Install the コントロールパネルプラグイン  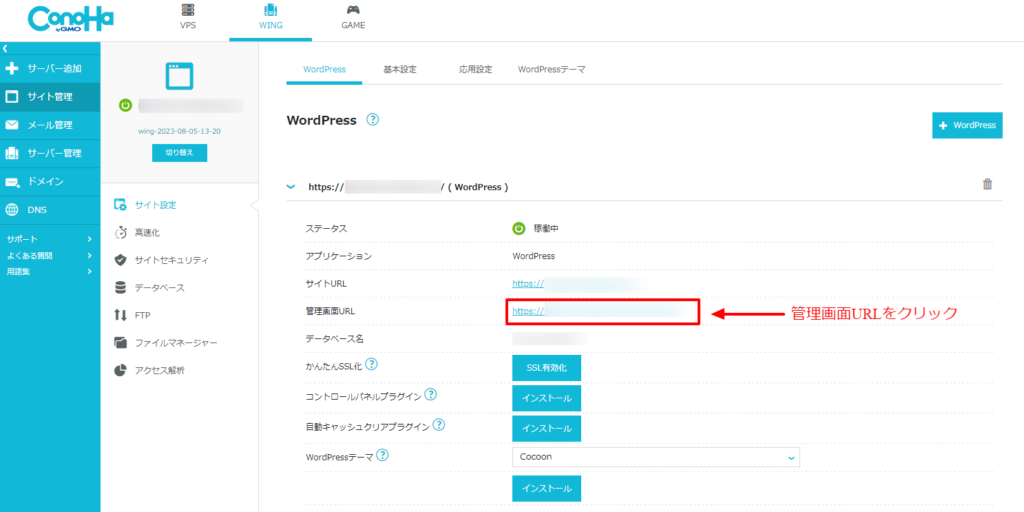[547, 398]
